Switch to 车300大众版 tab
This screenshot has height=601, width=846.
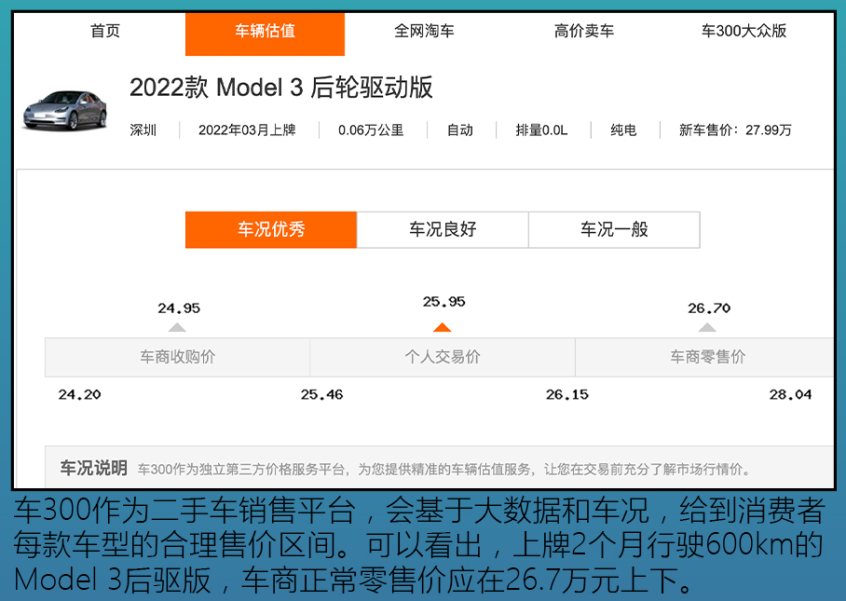743,31
